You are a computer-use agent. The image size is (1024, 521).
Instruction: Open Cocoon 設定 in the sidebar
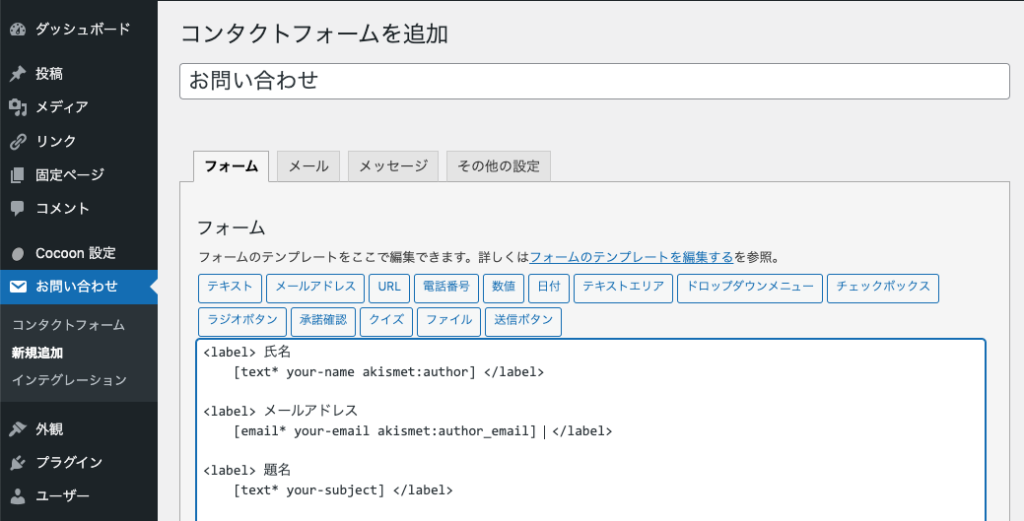(75, 253)
